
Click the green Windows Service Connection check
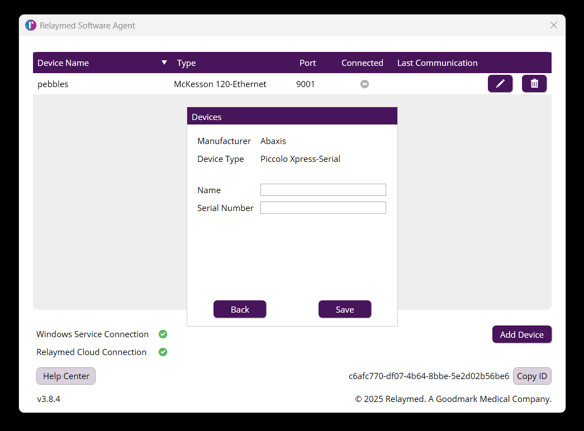click(163, 334)
